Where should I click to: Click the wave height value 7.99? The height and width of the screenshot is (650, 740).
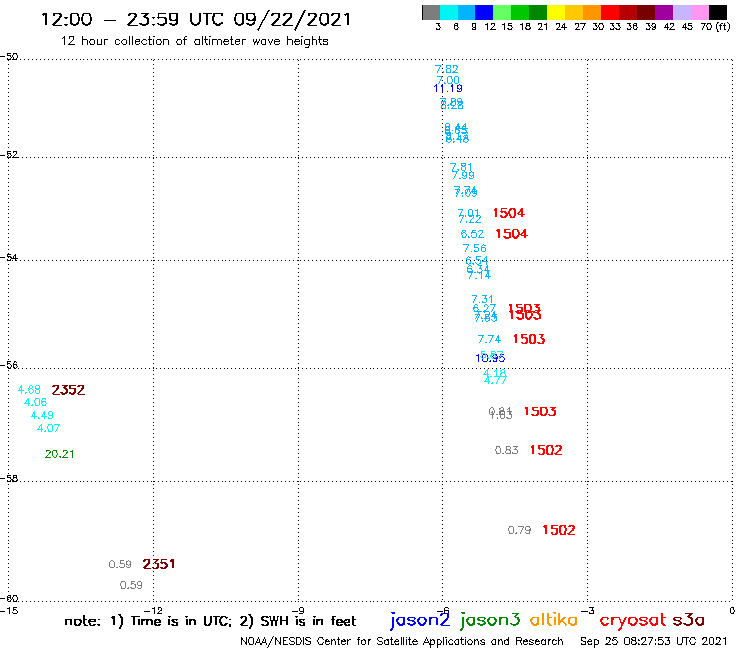pos(463,176)
